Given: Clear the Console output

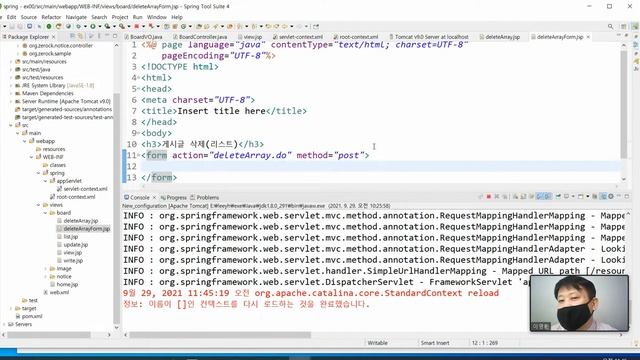Looking at the screenshot, I should point(515,197).
